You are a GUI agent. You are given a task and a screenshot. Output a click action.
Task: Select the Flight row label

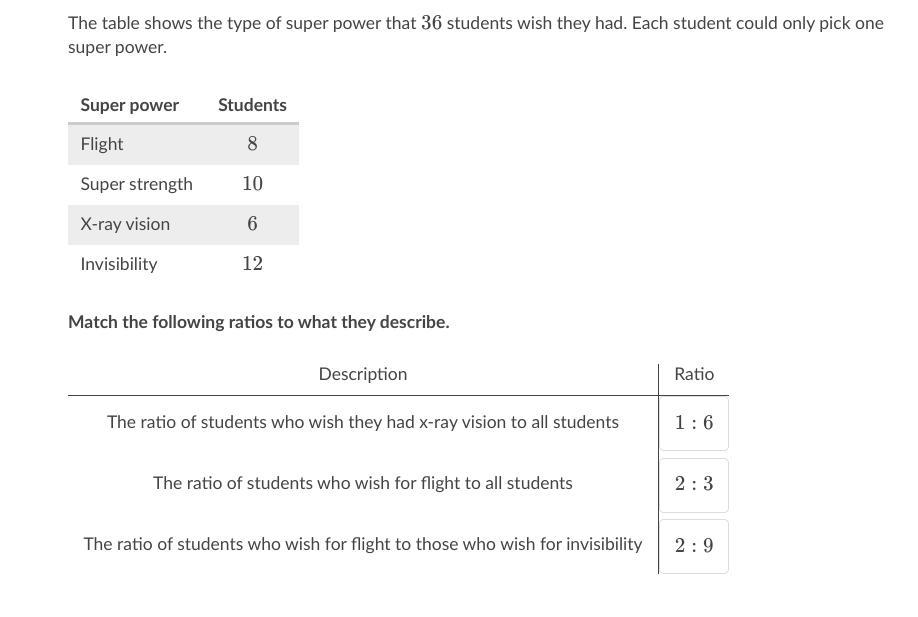click(102, 144)
